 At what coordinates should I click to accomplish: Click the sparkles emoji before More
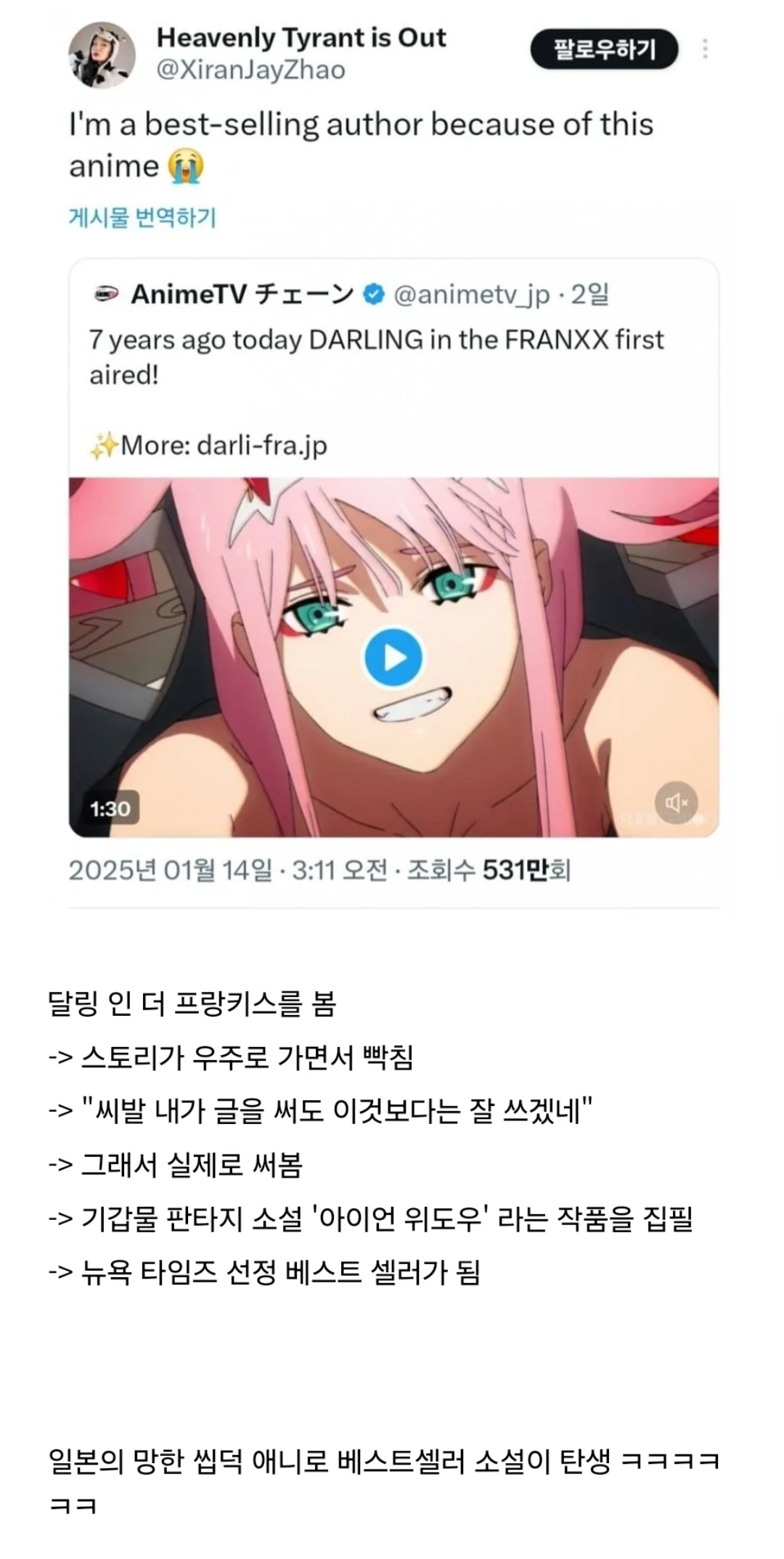click(x=104, y=445)
